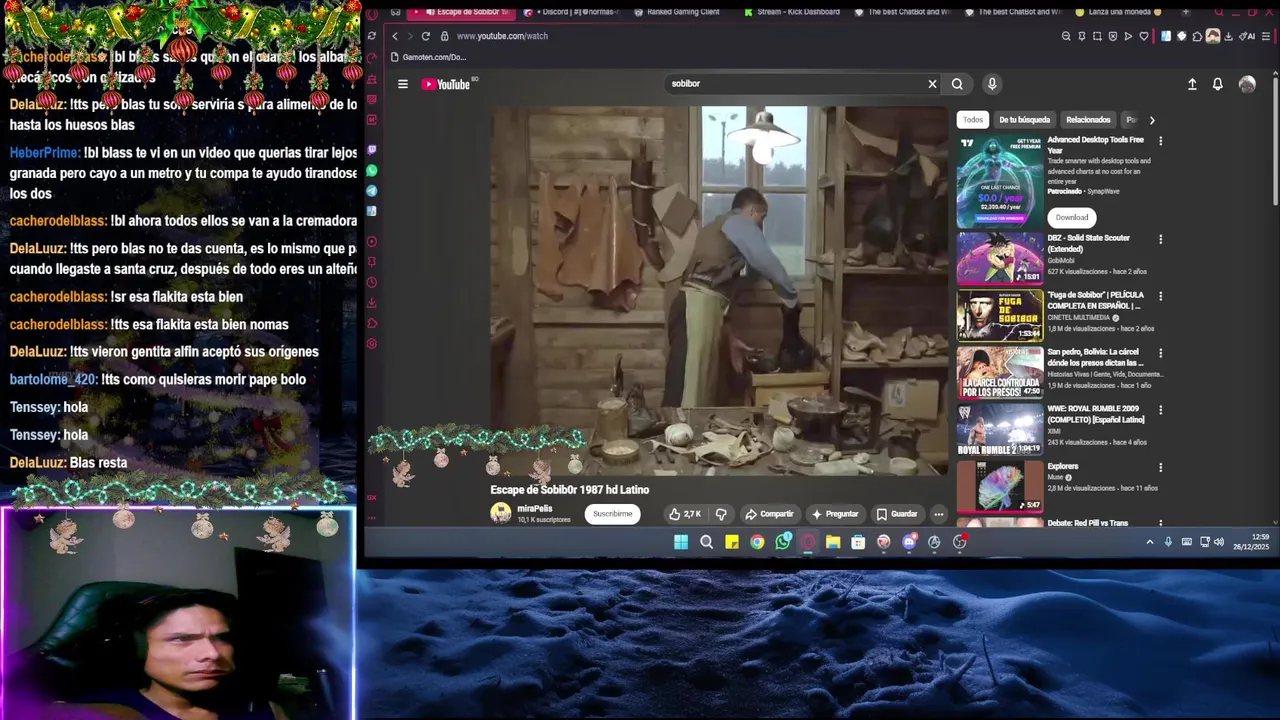Click the YouTube logo

point(446,84)
